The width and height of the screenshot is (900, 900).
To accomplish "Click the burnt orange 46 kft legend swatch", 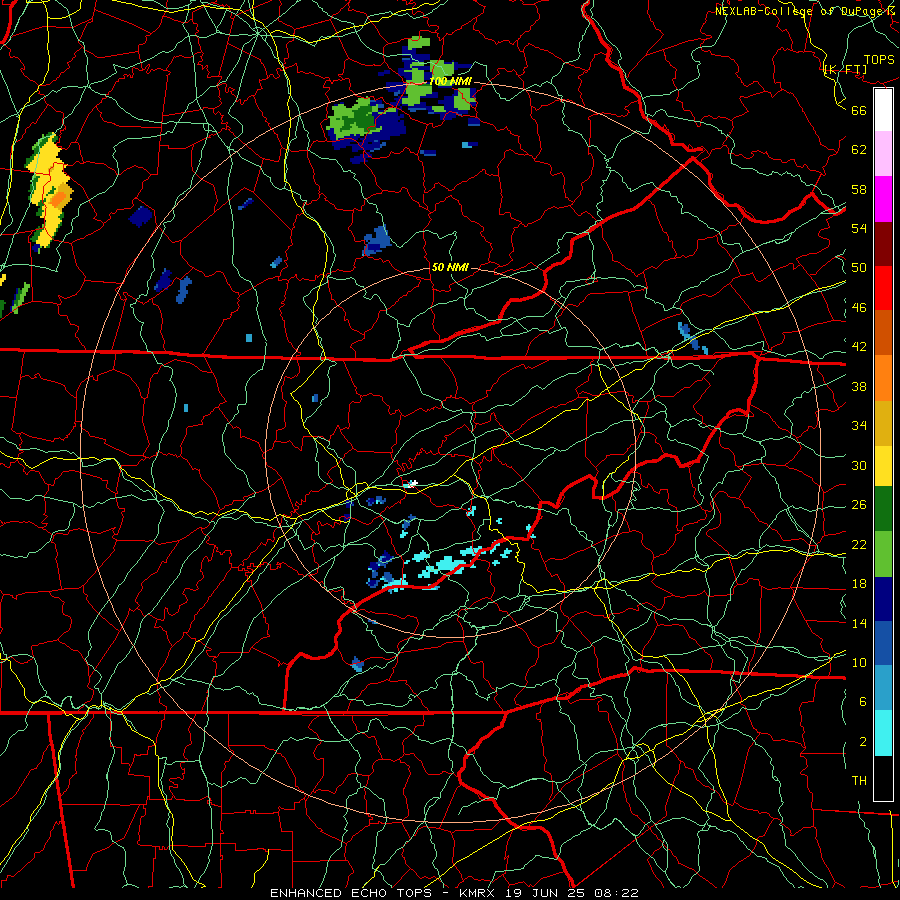I will coord(883,333).
